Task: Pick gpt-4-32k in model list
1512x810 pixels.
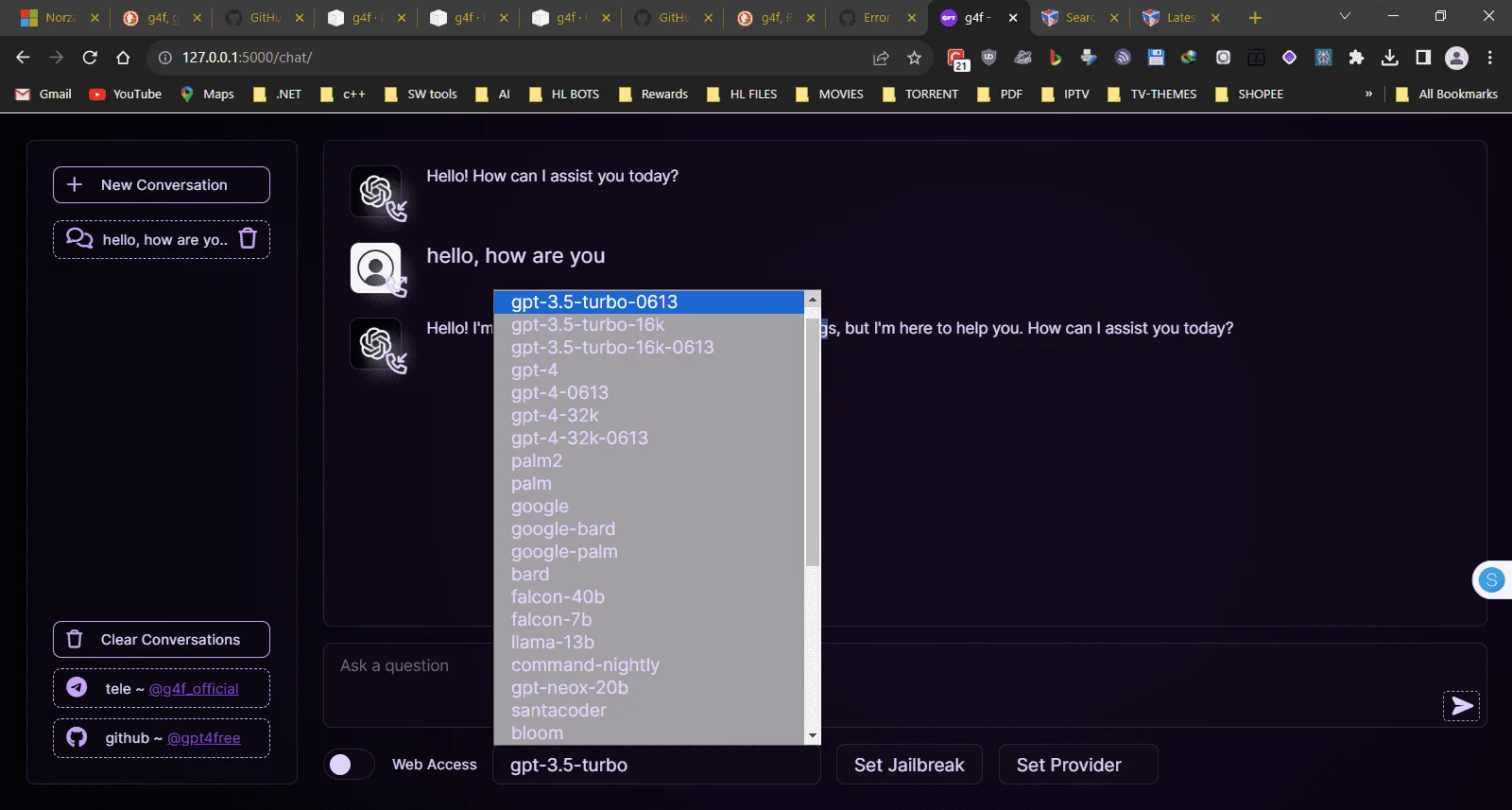Action: tap(649, 416)
